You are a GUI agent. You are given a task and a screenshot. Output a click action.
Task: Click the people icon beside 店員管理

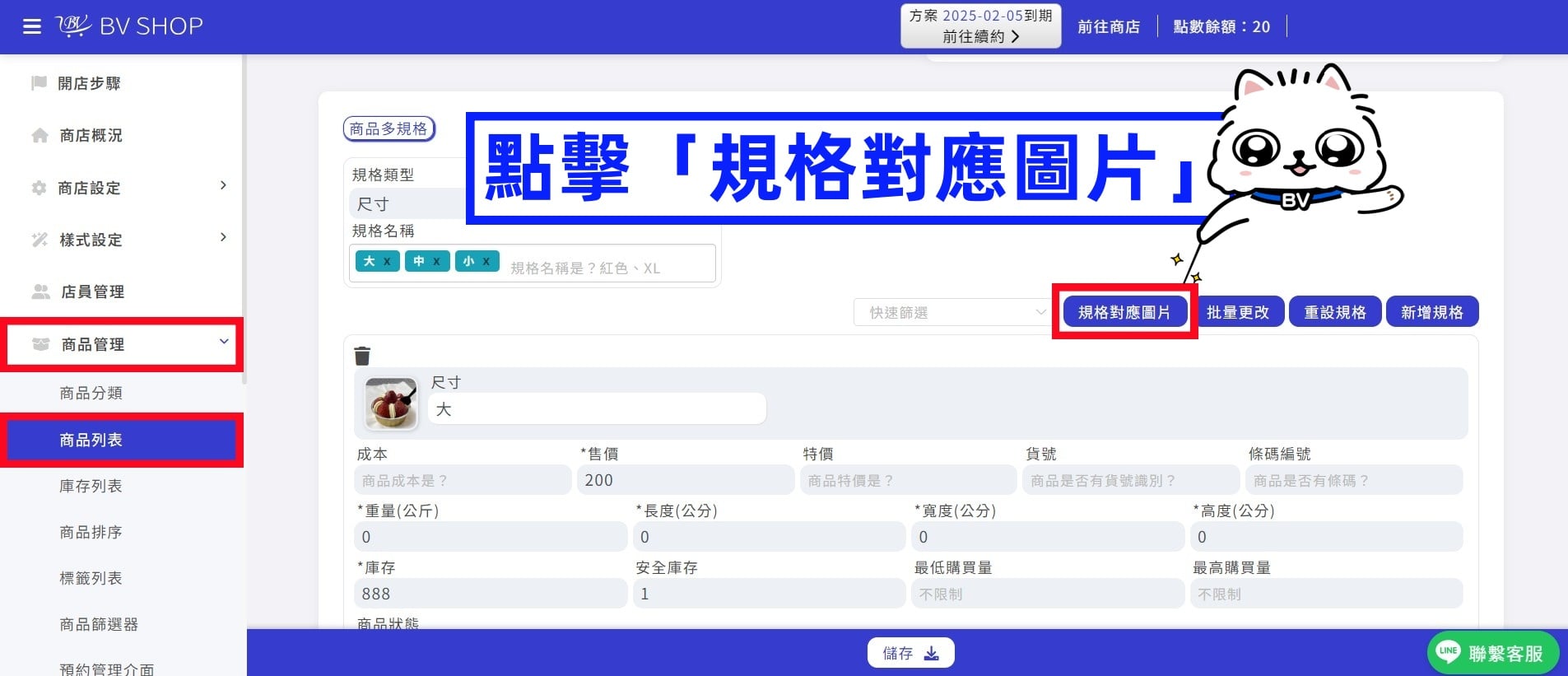[x=40, y=291]
